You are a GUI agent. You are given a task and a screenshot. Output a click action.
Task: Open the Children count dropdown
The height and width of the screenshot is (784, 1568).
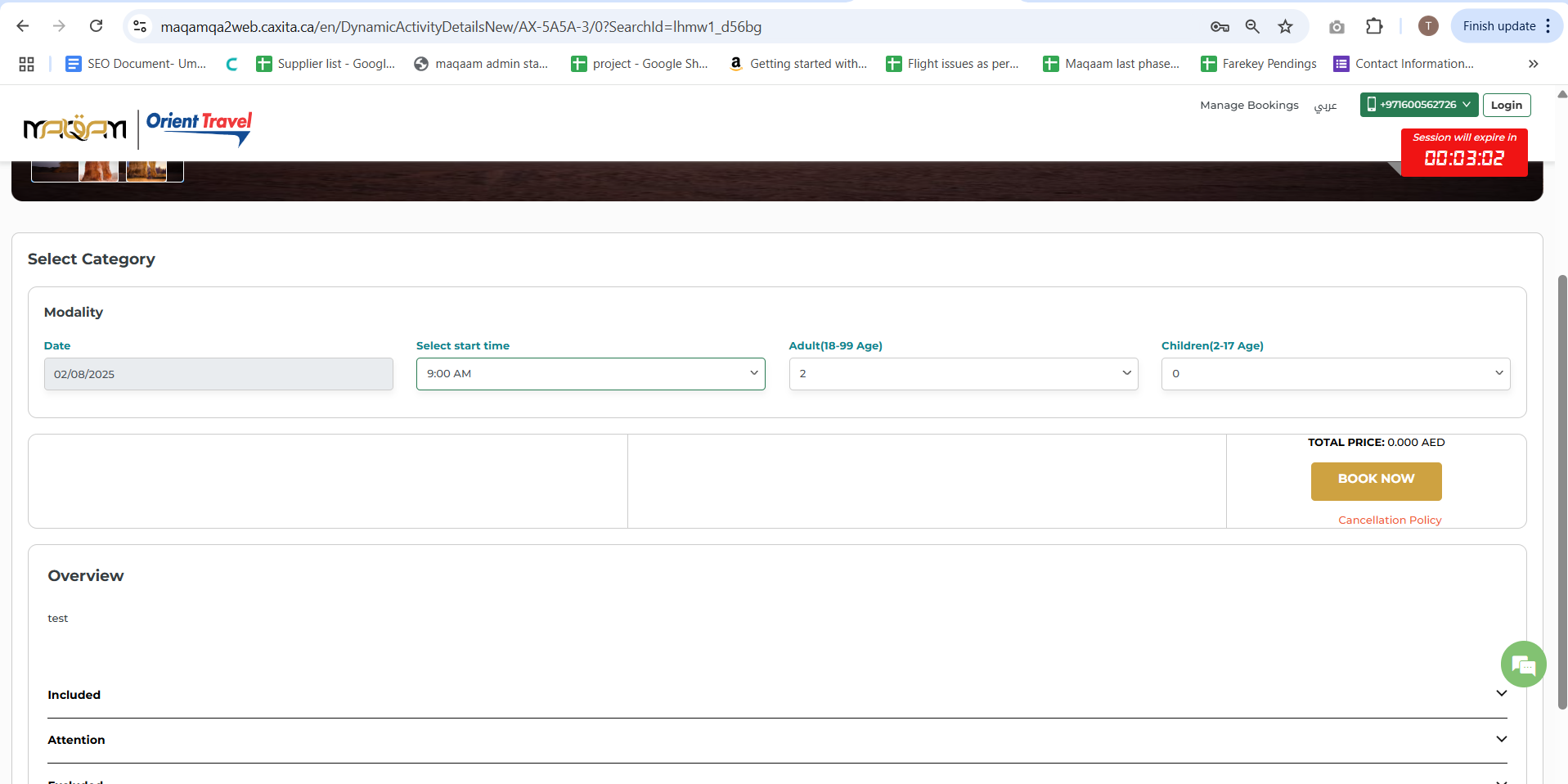(1335, 374)
